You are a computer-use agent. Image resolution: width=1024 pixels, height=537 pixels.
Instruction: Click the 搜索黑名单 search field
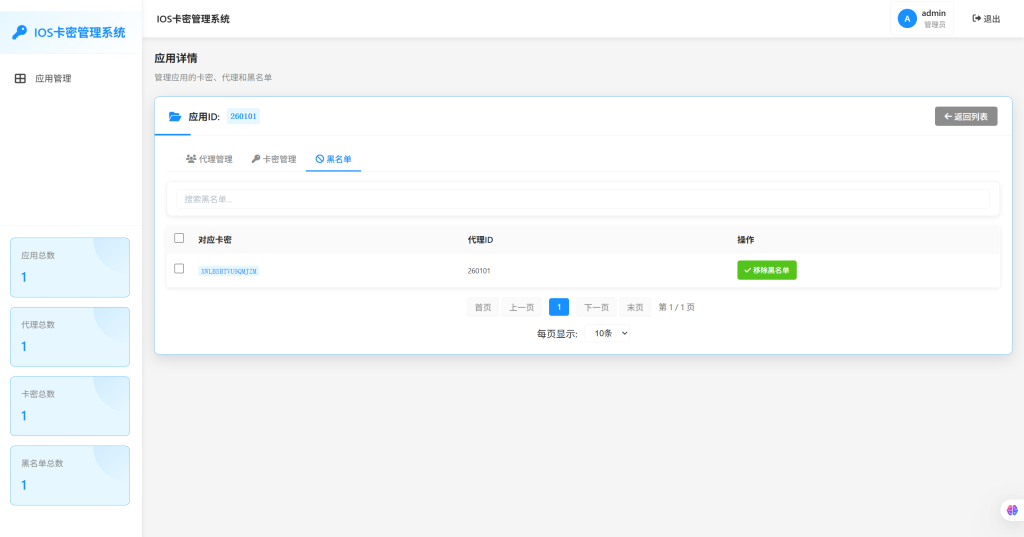[x=582, y=199]
